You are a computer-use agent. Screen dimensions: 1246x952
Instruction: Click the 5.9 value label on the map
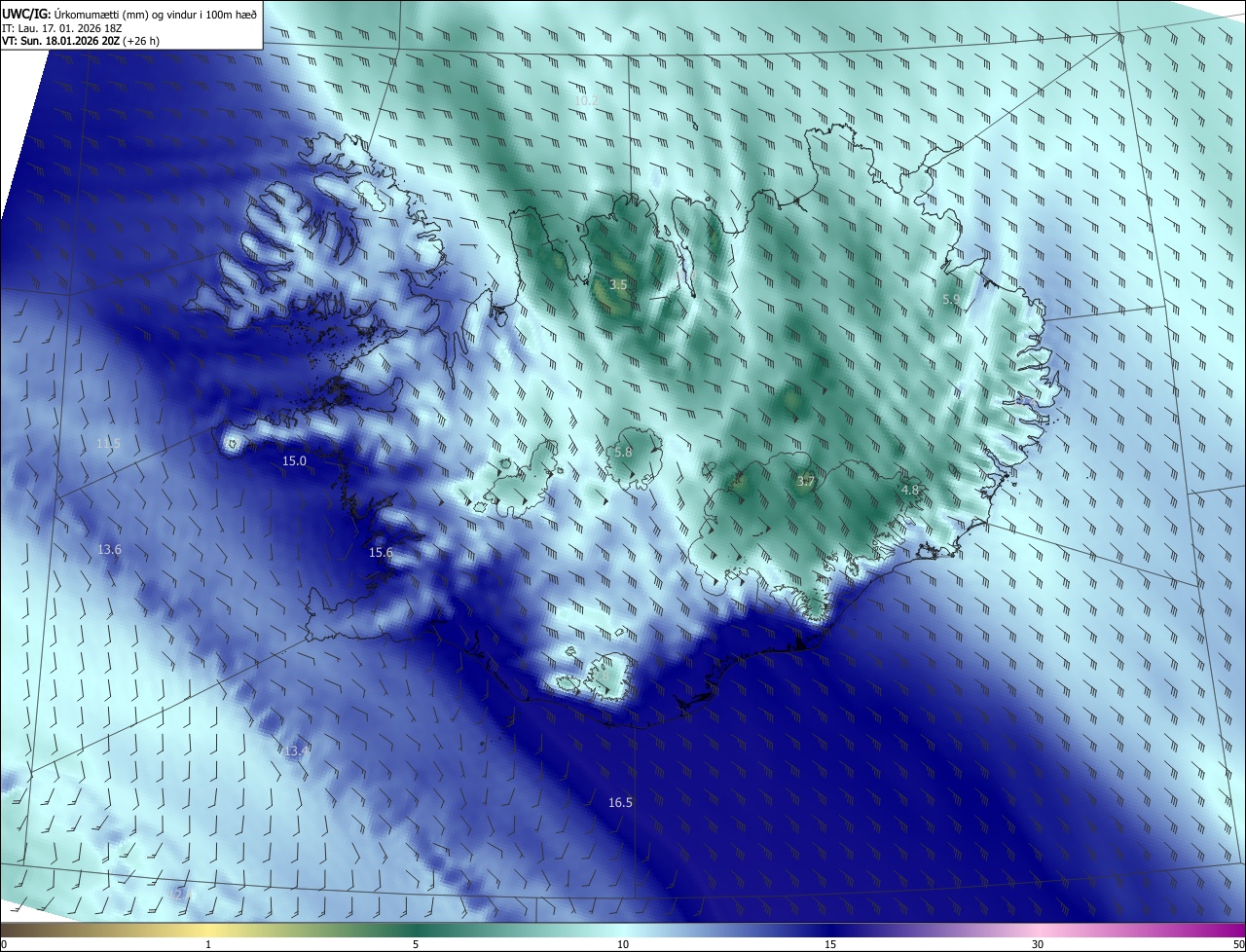[x=951, y=300]
